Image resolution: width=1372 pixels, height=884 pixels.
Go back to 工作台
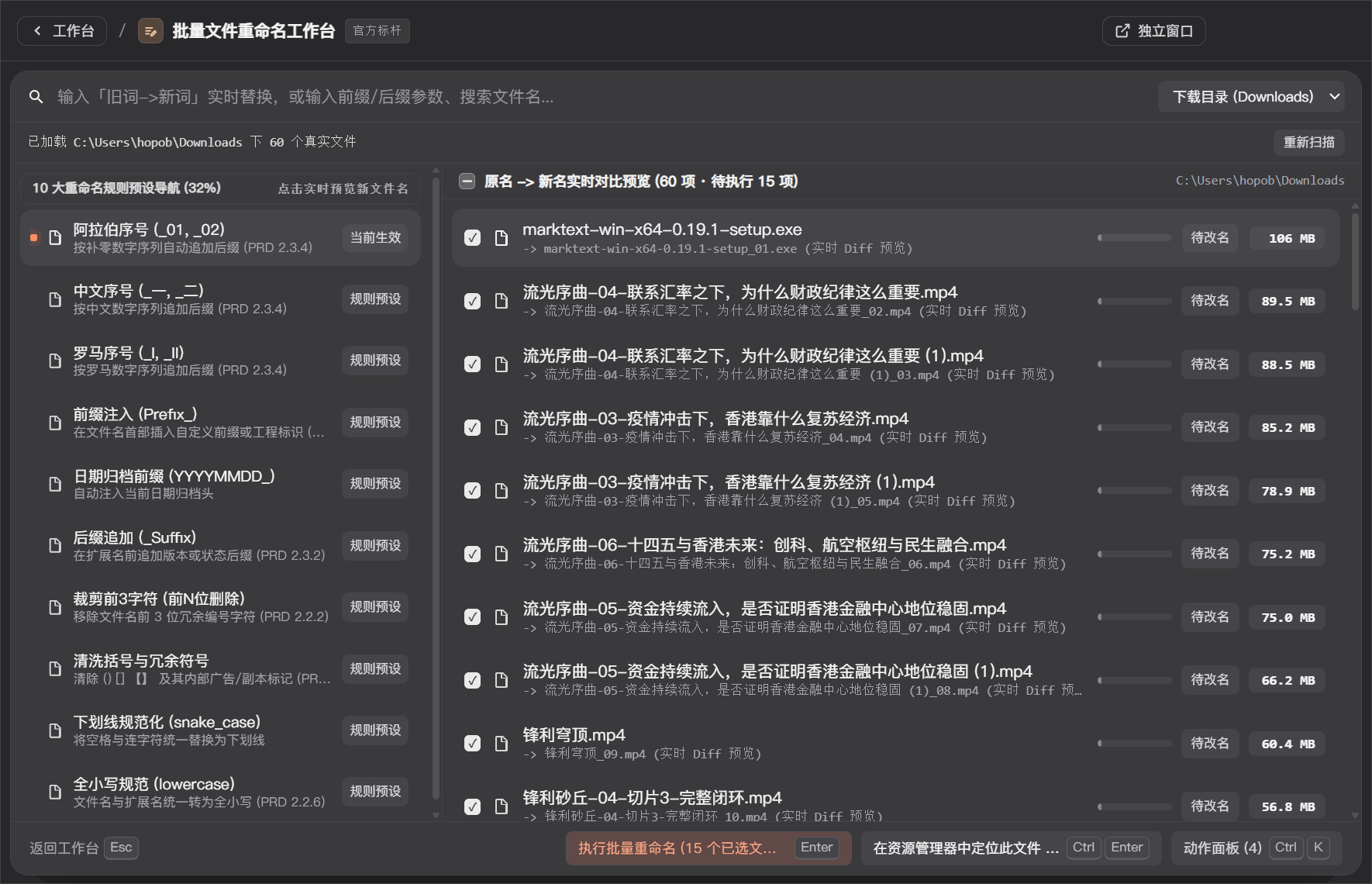point(62,31)
